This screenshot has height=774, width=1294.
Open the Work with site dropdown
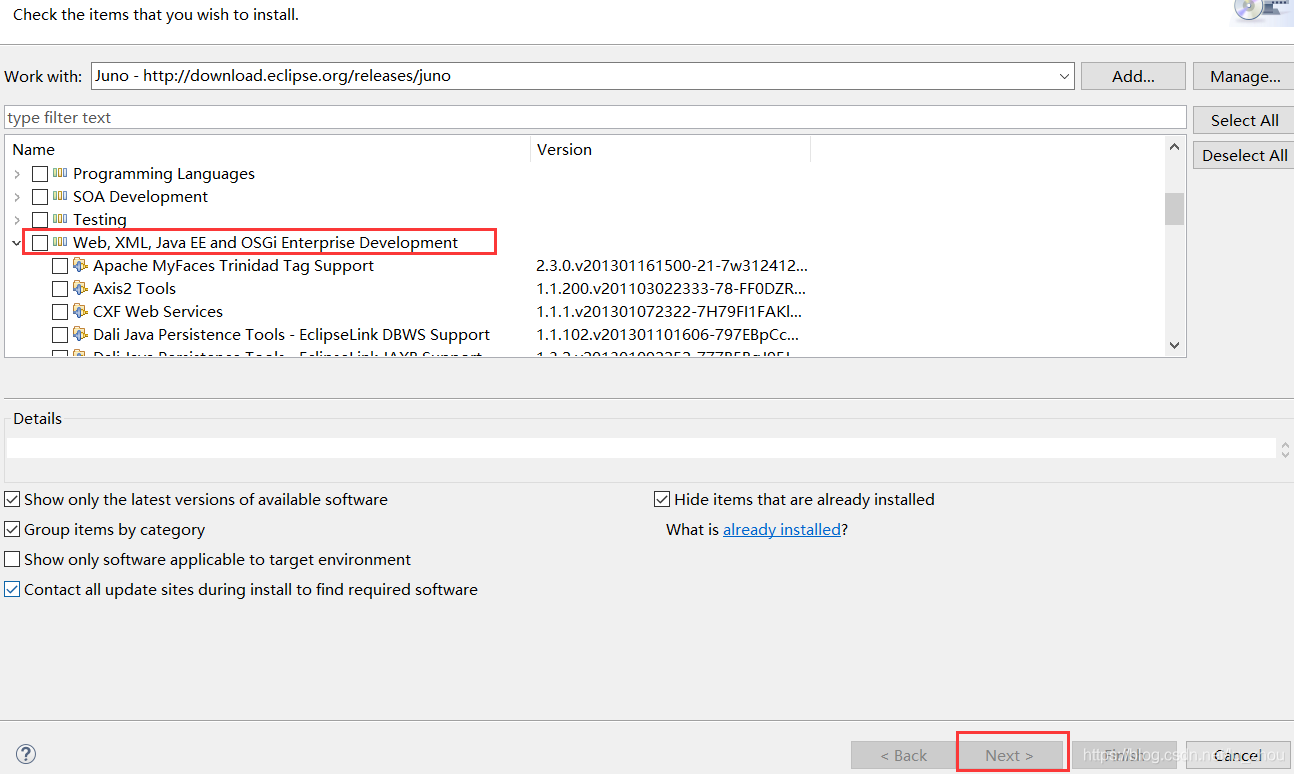click(x=1064, y=76)
